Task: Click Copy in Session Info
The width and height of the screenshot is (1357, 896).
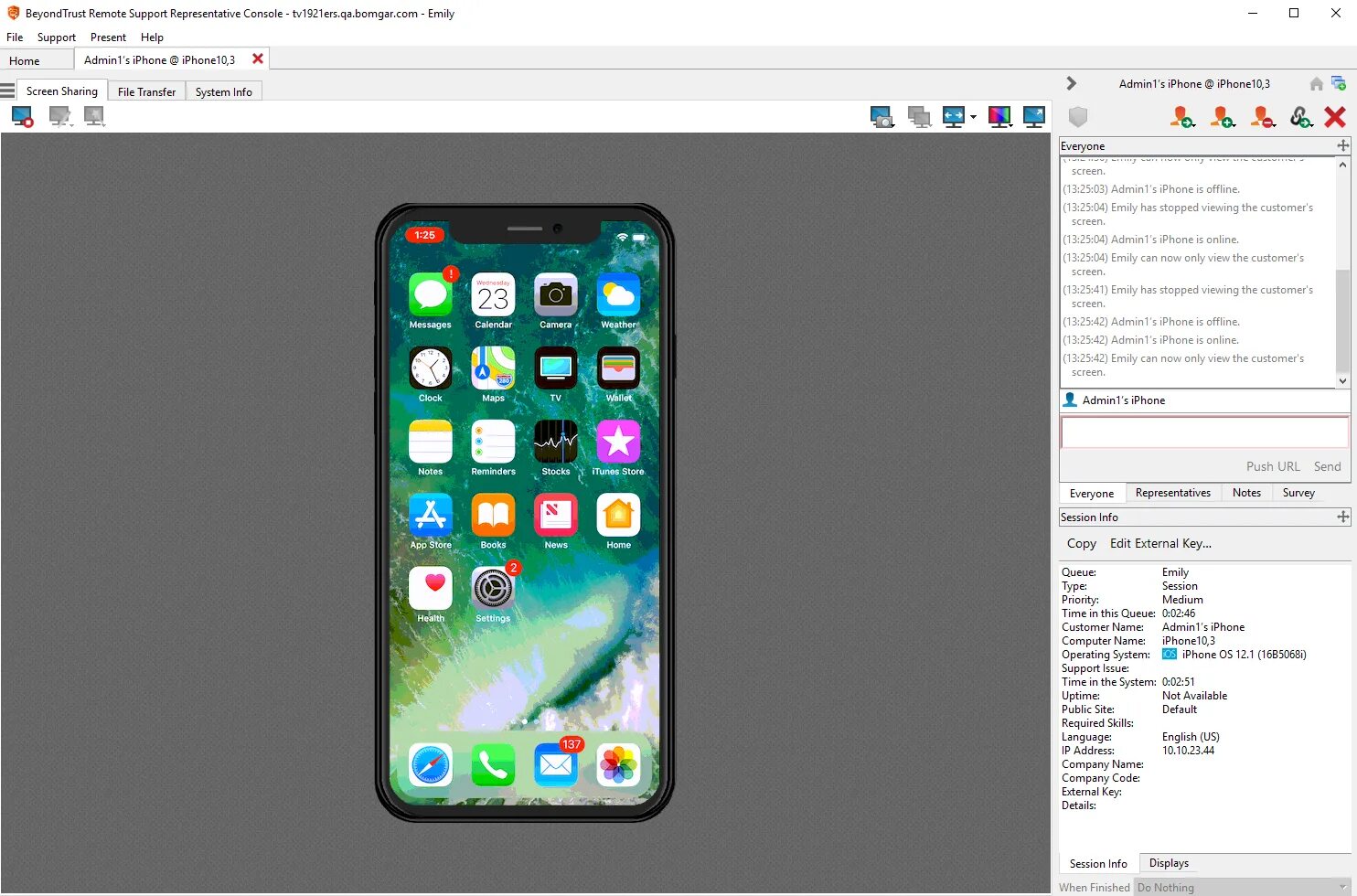Action: 1082,543
